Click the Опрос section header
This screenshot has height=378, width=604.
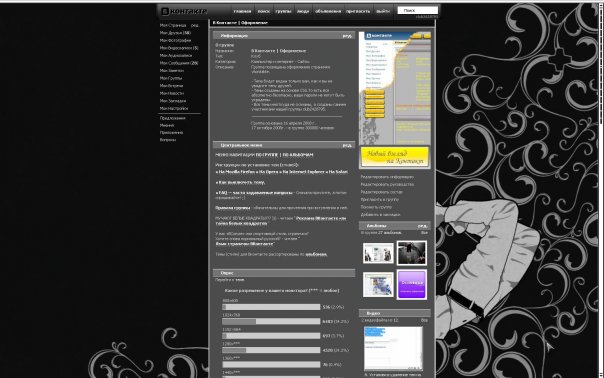coord(284,273)
